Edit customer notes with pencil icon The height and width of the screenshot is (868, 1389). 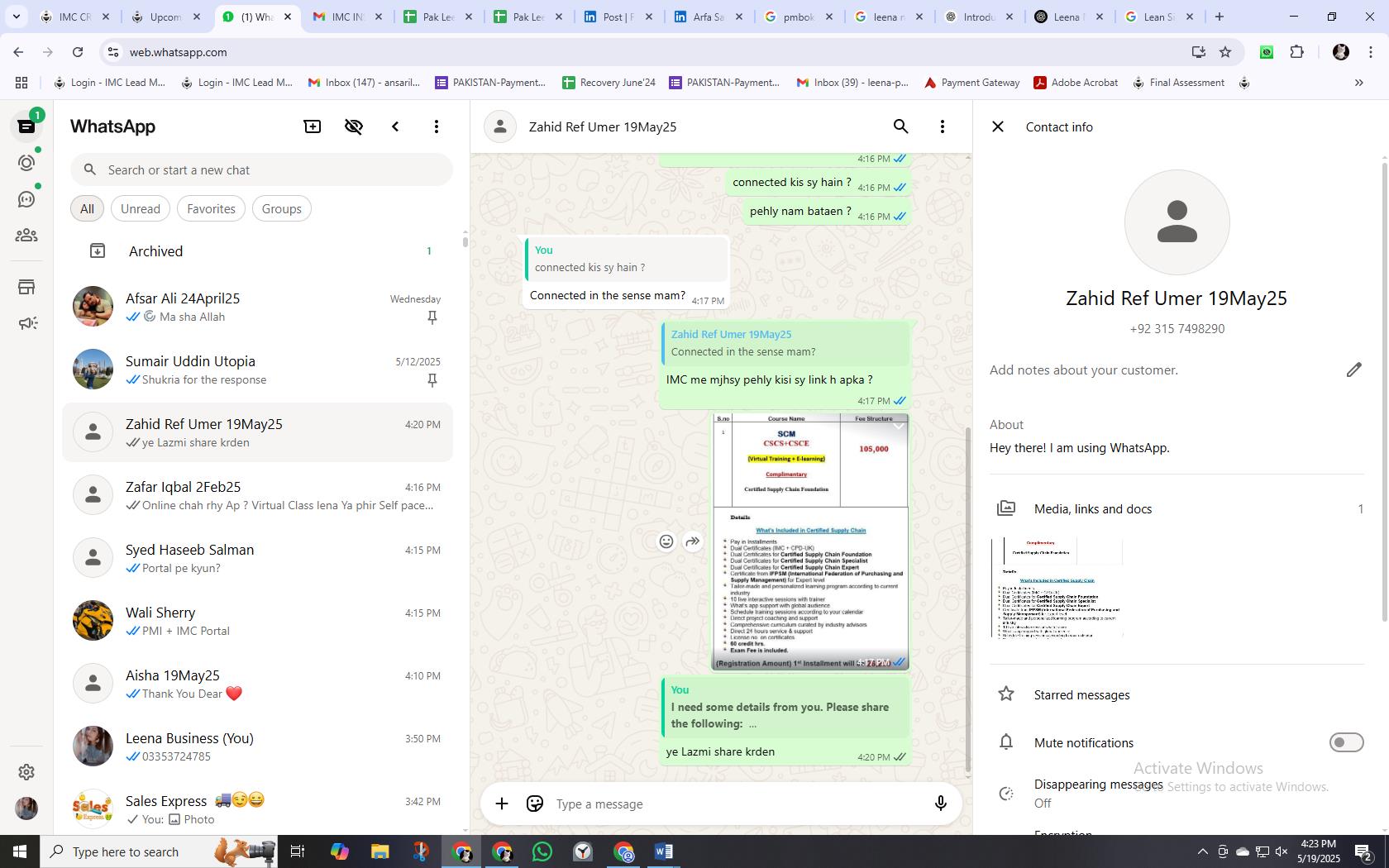(1353, 370)
